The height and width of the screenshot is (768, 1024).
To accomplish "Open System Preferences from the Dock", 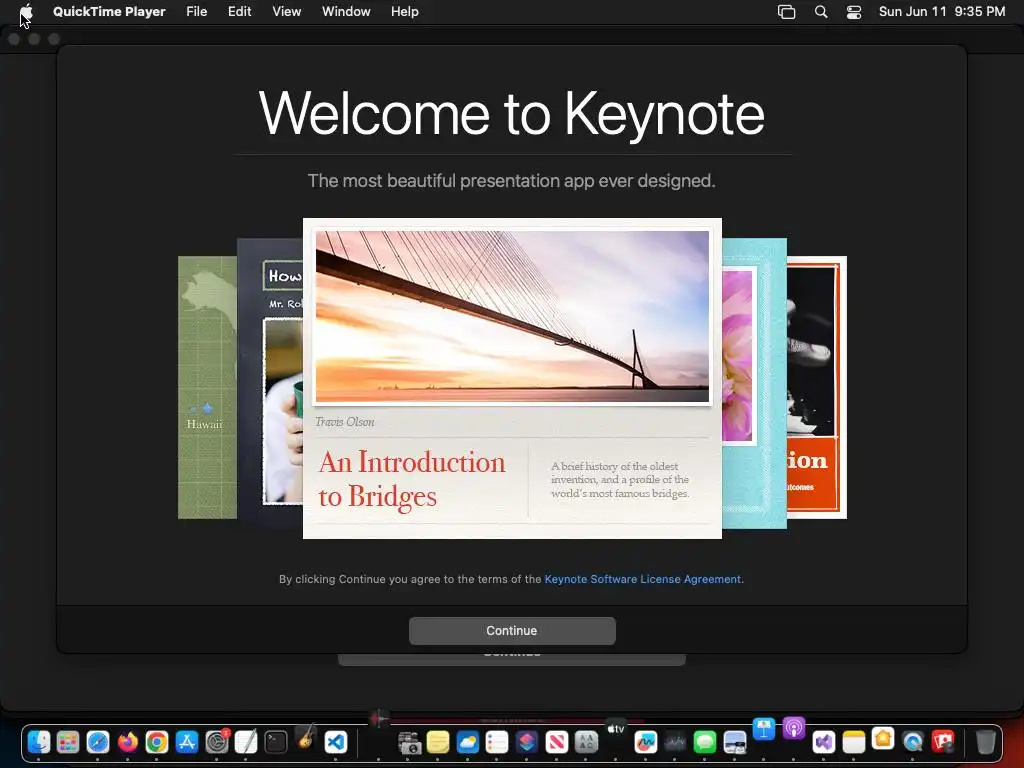I will (x=217, y=742).
